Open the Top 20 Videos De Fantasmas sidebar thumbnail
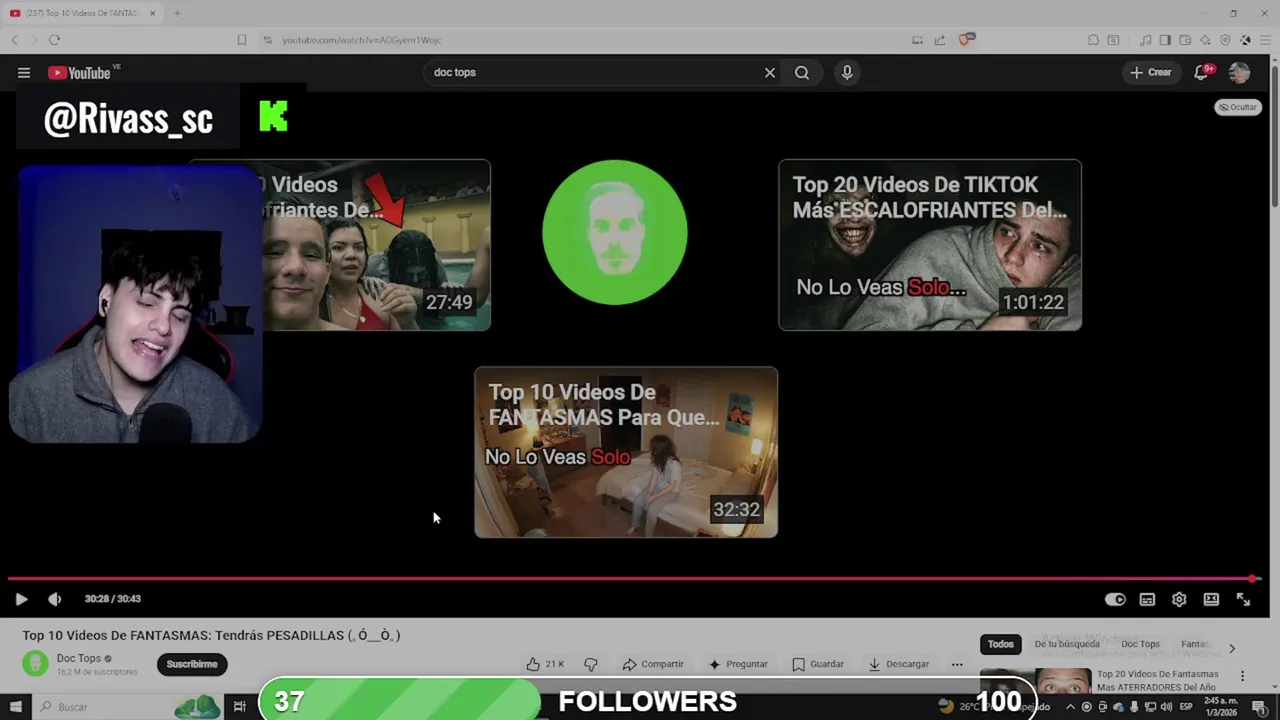1280x720 pixels. (1035, 680)
